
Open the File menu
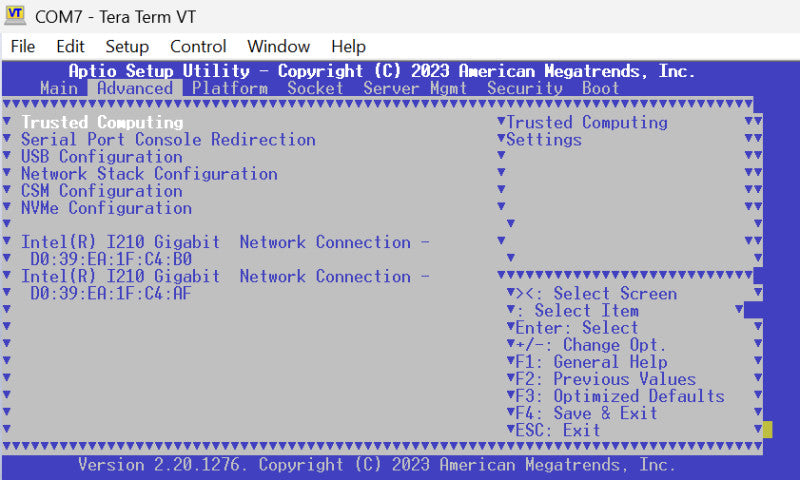point(23,46)
